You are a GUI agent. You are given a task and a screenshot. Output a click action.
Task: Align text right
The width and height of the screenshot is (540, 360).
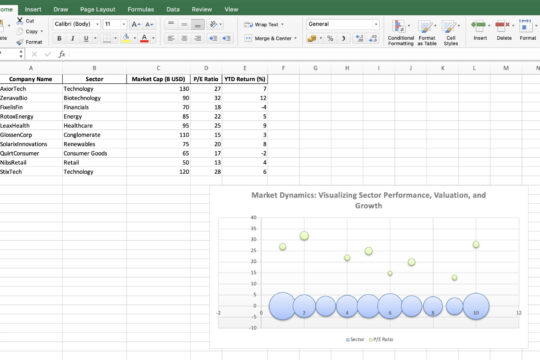(198, 38)
